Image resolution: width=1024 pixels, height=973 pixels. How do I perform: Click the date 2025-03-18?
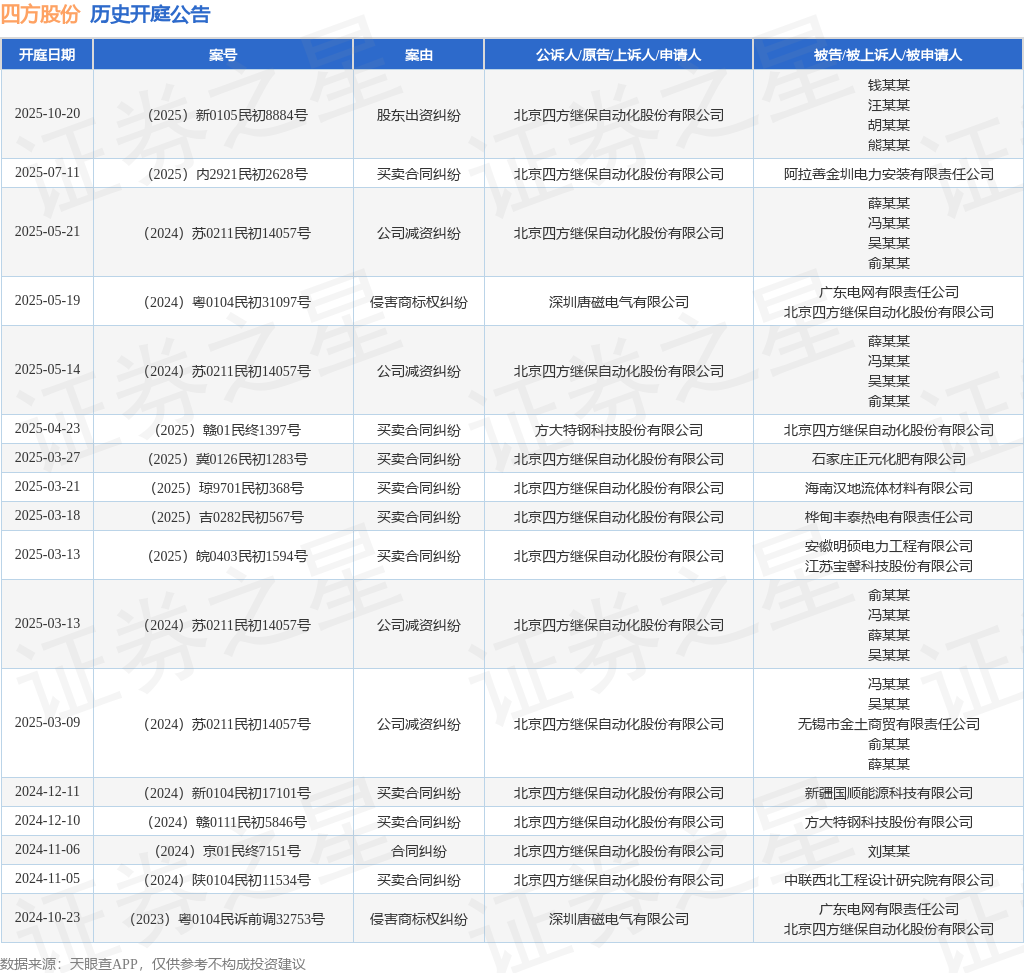pos(48,516)
